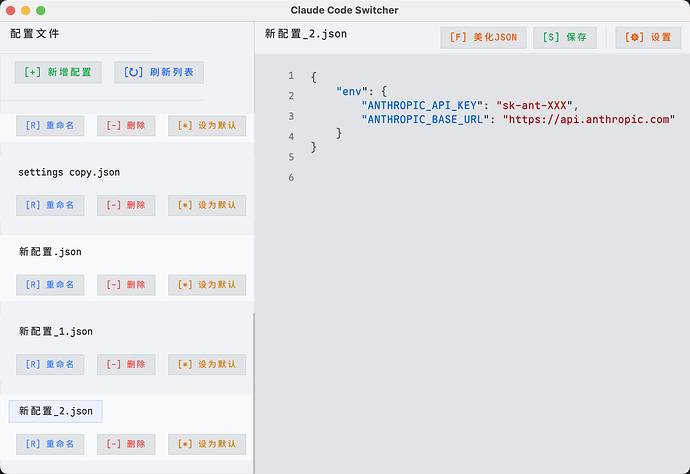
Task: Click the "sk-ant-XXX" value in editor
Action: pyautogui.click(x=534, y=106)
